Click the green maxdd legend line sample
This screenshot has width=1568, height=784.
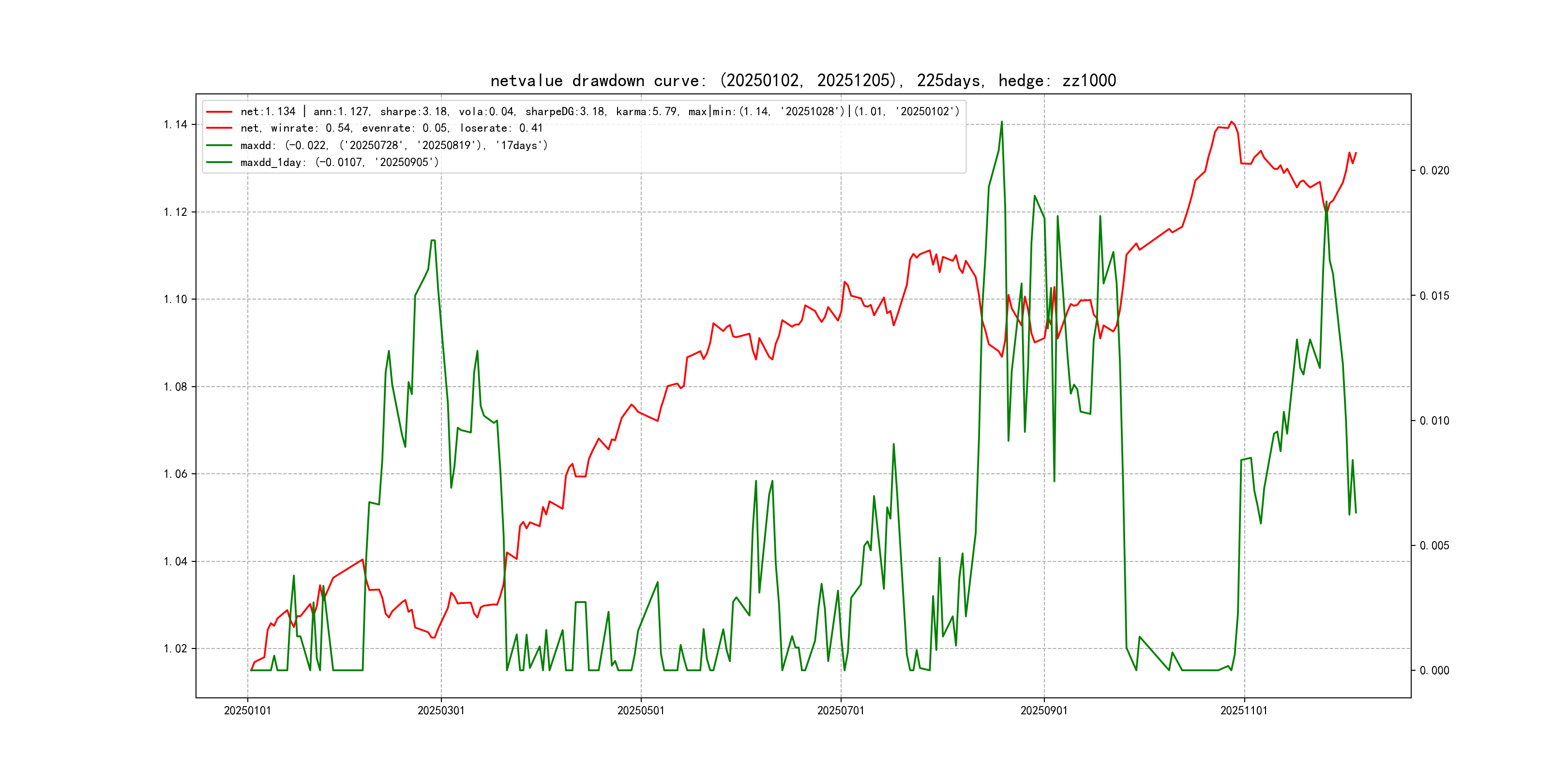click(x=219, y=146)
